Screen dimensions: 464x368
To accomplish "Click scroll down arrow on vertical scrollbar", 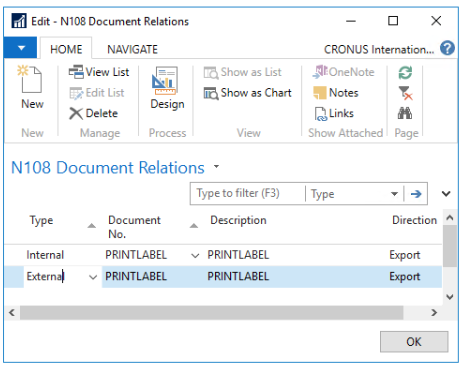I will (450, 297).
